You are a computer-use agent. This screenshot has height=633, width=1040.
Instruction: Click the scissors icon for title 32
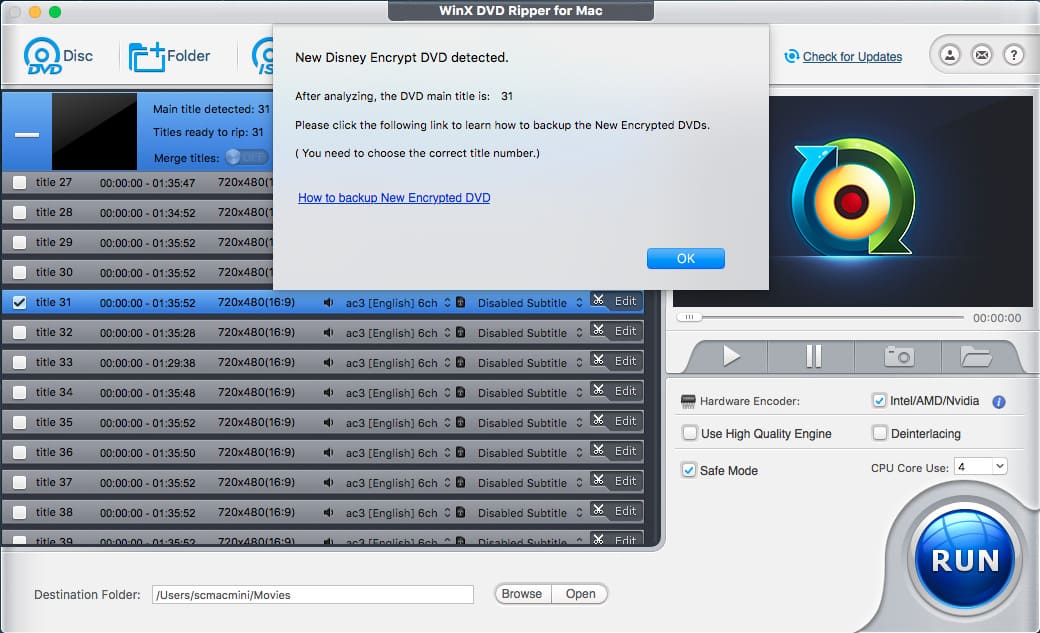[x=598, y=330]
